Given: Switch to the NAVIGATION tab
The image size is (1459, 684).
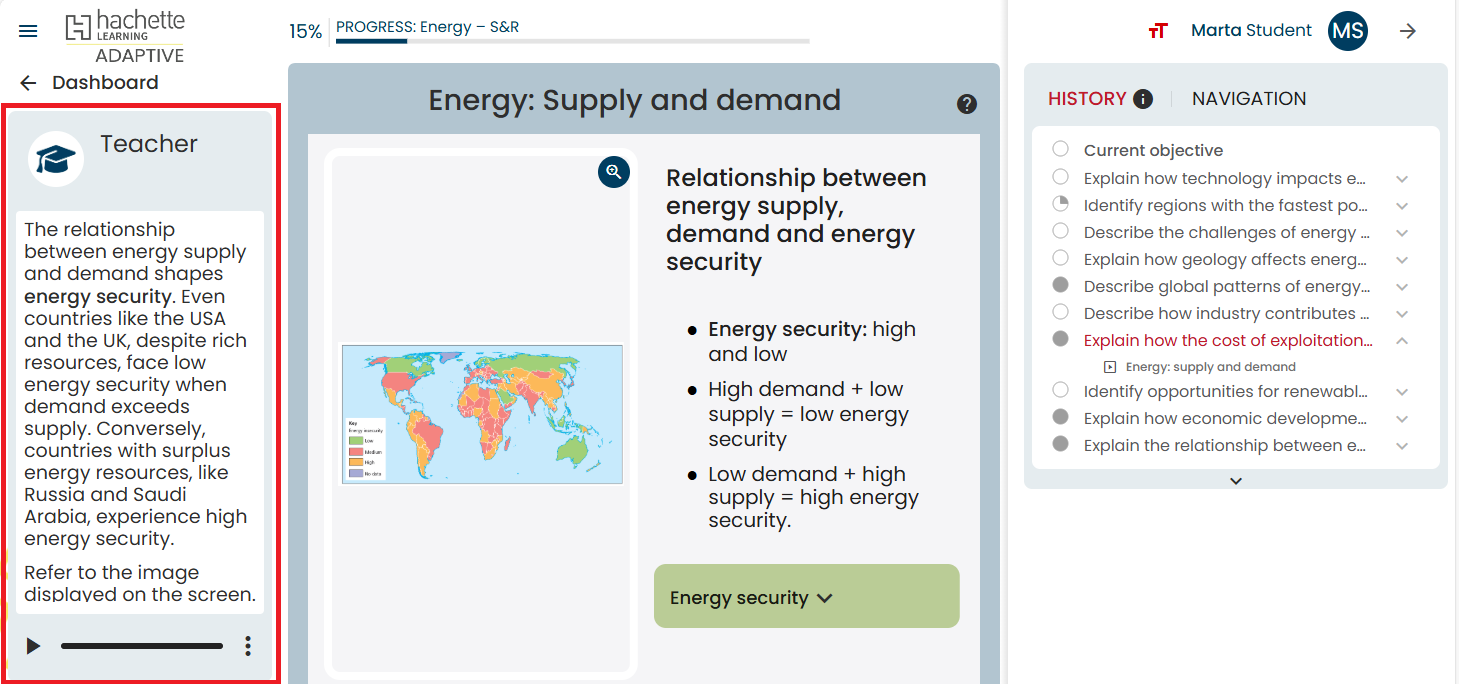Looking at the screenshot, I should (1249, 99).
